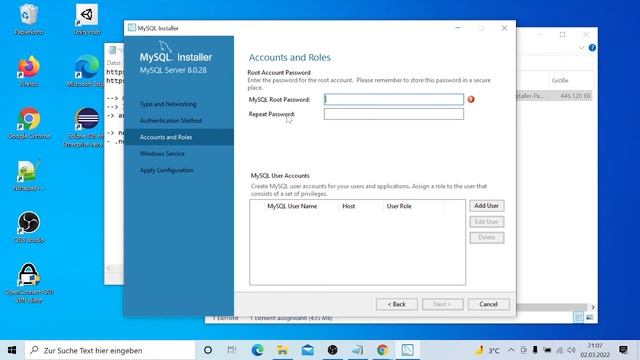Screen dimensions: 640x360
Task: Switch Explorer to details view icon
Action: (578, 317)
